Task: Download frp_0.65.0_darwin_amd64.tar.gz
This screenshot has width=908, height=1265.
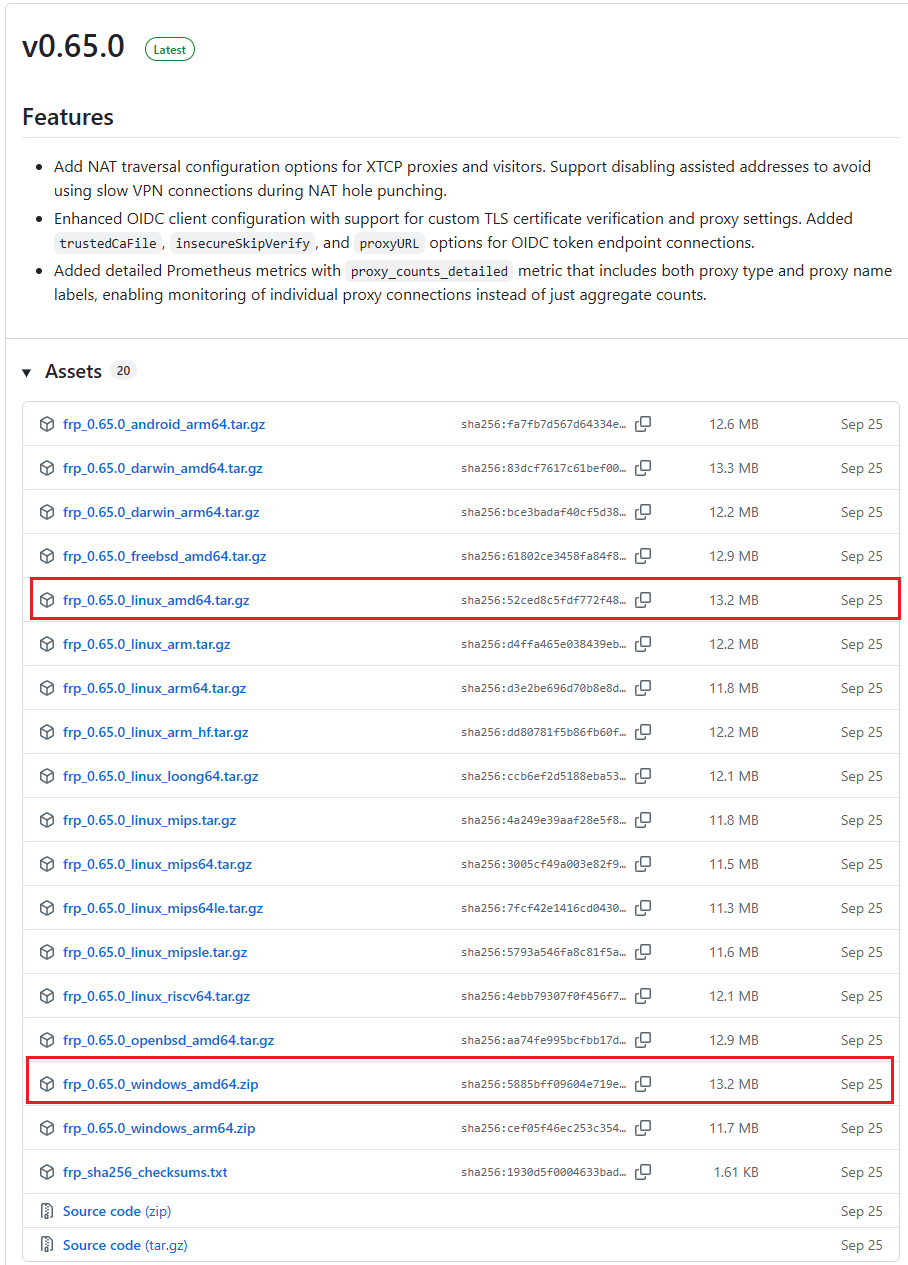Action: [162, 468]
